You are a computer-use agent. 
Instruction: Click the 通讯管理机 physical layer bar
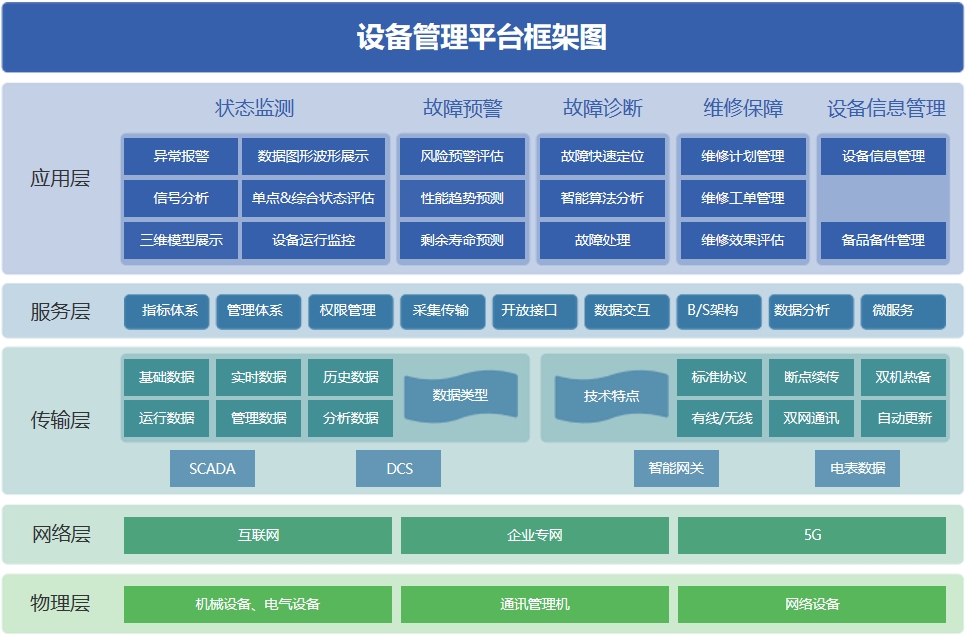click(534, 604)
